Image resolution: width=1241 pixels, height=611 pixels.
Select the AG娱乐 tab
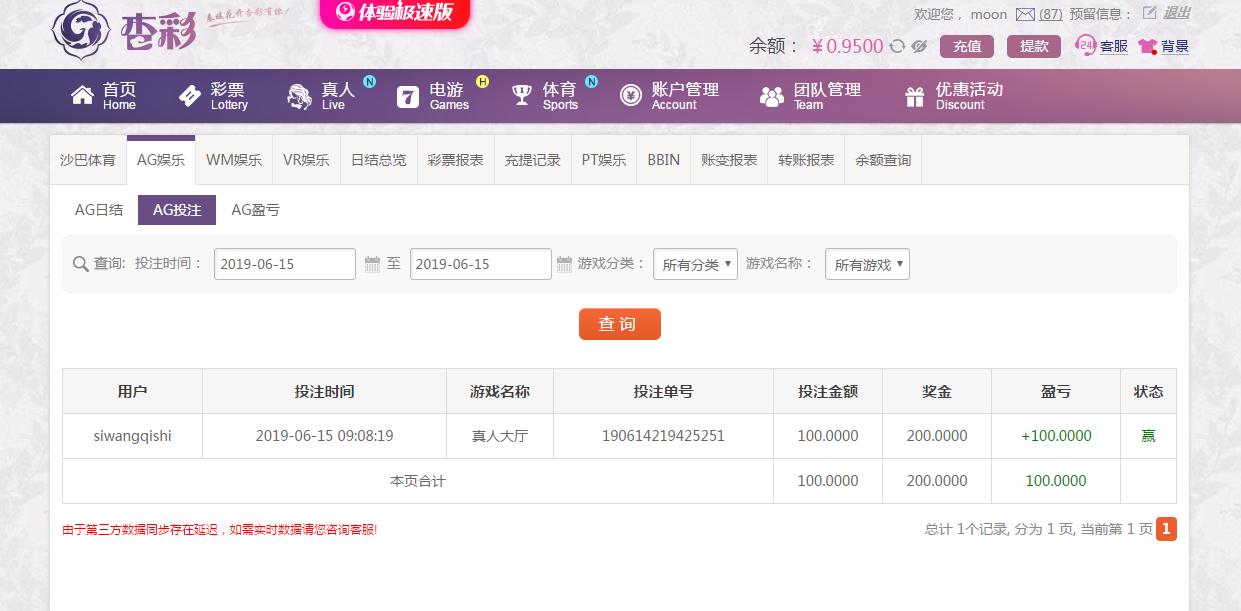click(161, 160)
